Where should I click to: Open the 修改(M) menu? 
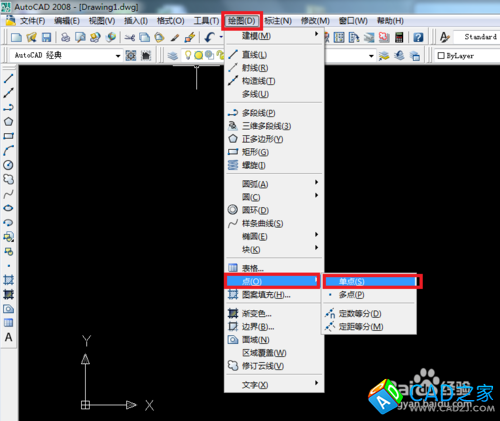tap(315, 21)
